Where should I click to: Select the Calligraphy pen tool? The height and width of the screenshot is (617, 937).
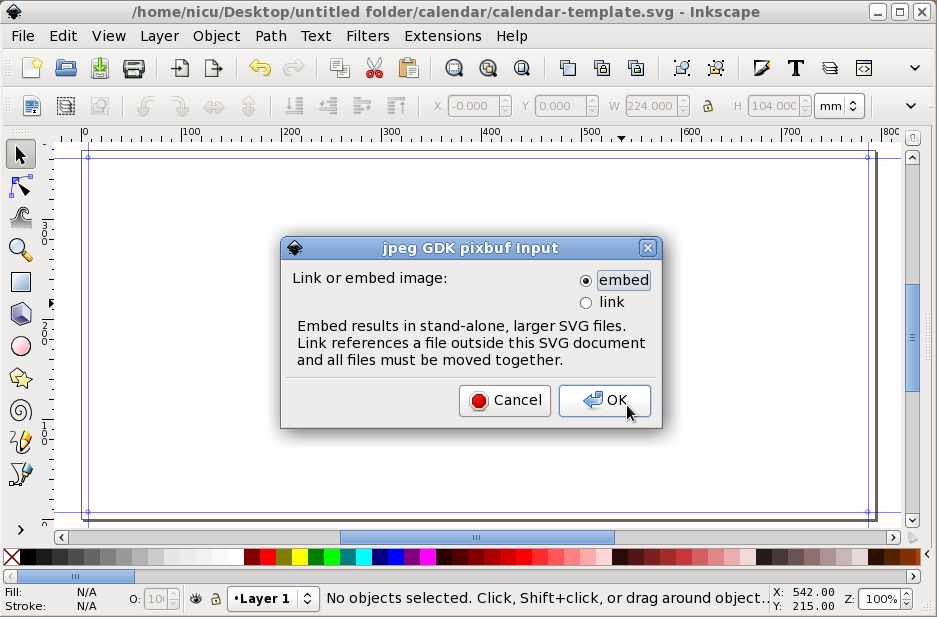coord(21,475)
